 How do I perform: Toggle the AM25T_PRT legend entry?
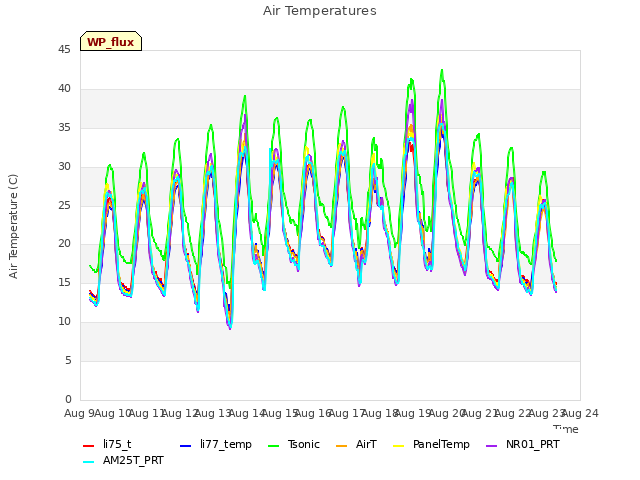(123, 461)
